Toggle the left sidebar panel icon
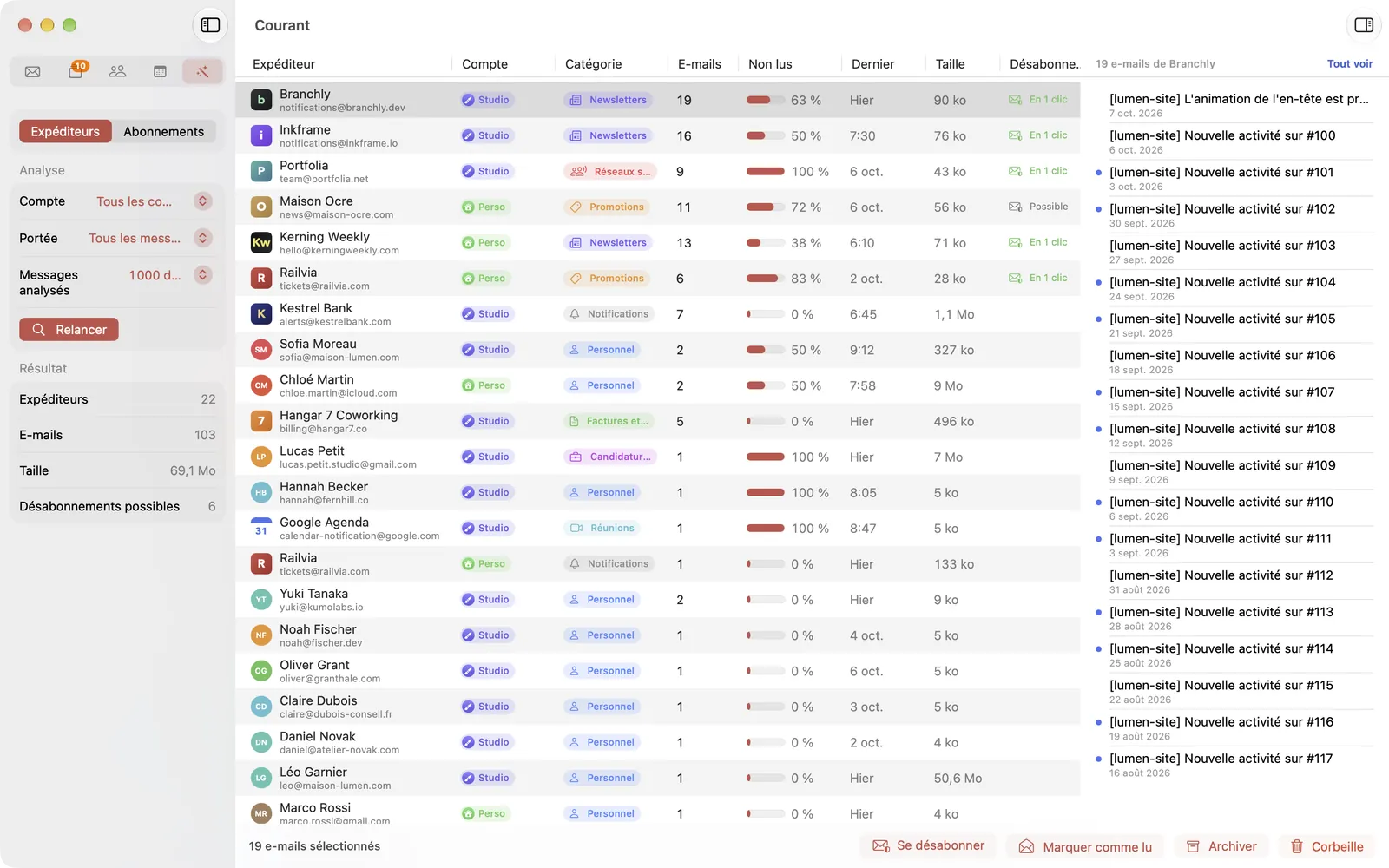The image size is (1389, 868). [210, 25]
